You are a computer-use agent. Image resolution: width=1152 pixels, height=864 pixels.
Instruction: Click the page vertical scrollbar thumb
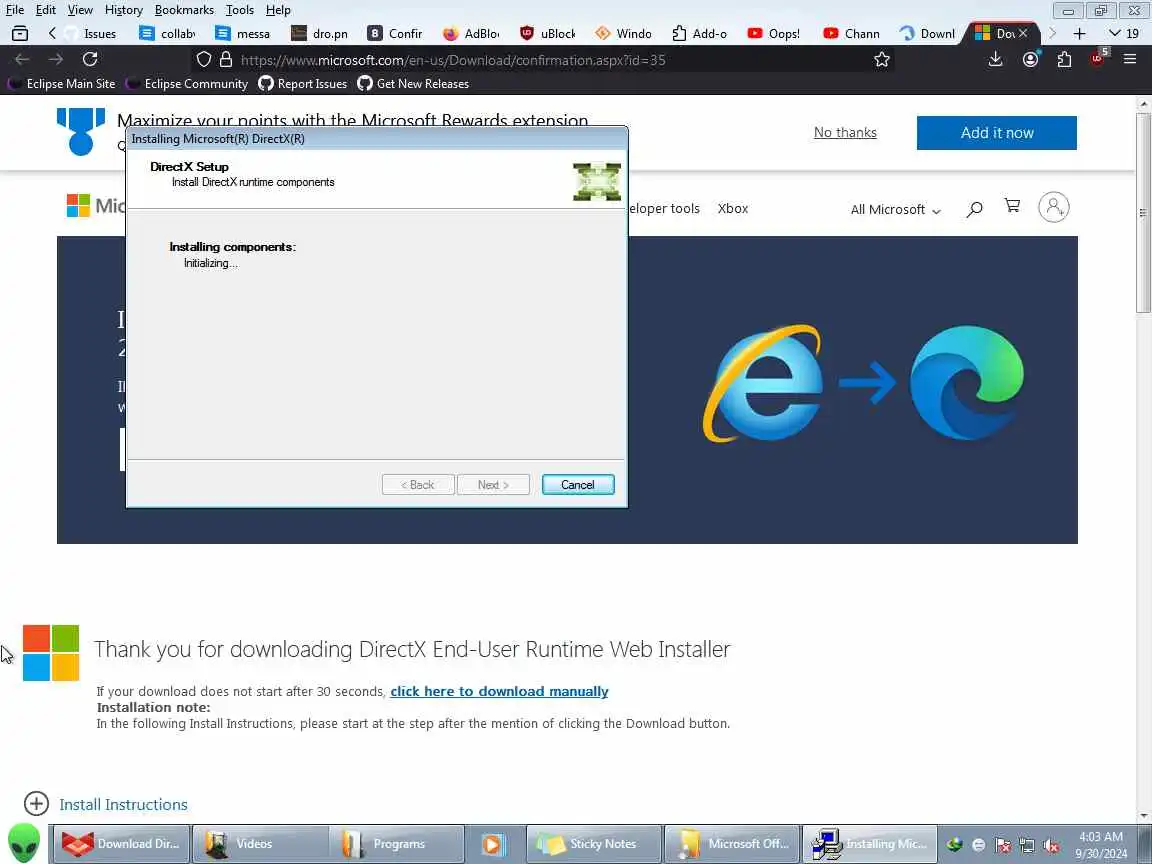pos(1143,213)
